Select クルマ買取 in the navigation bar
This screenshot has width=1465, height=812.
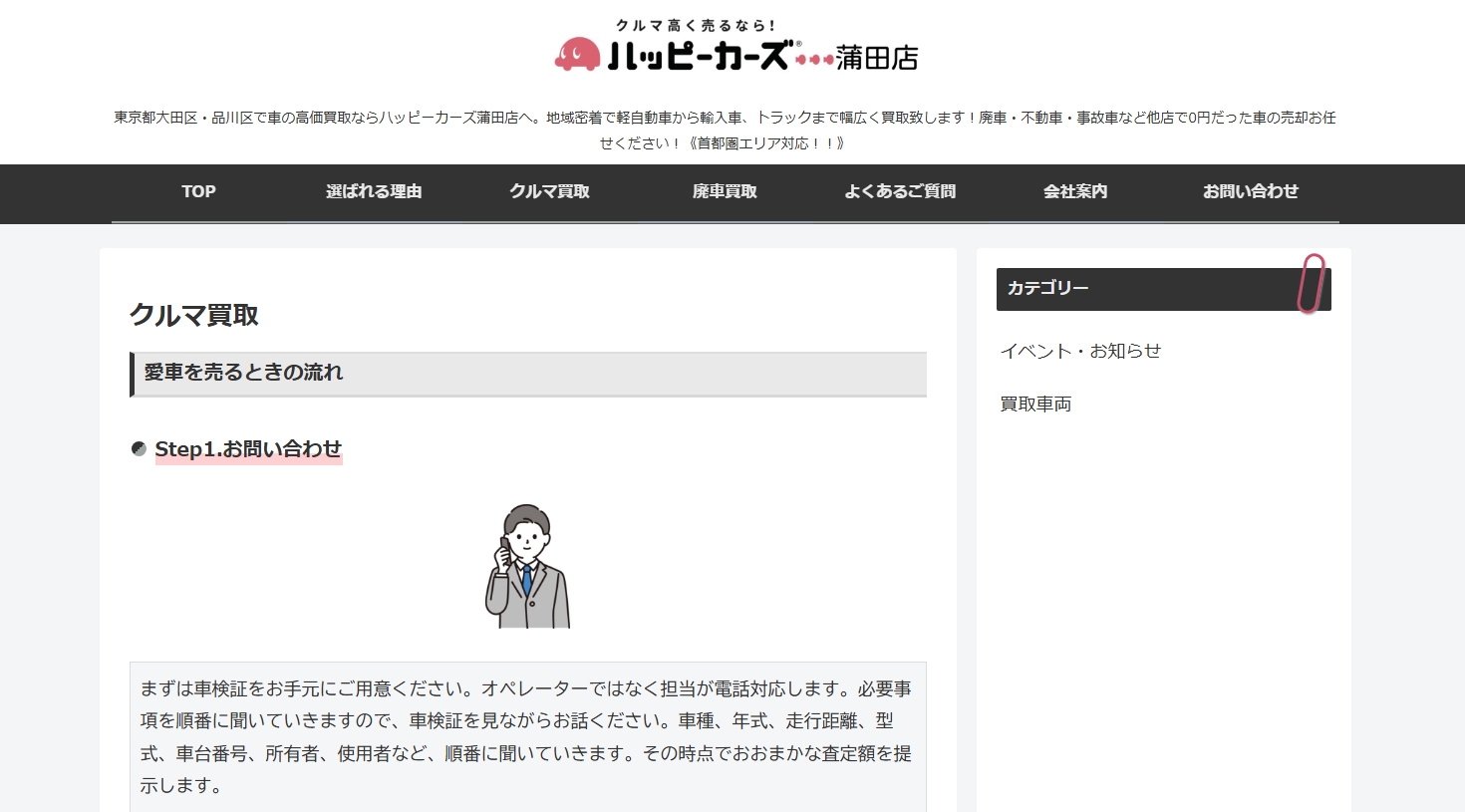click(x=549, y=192)
